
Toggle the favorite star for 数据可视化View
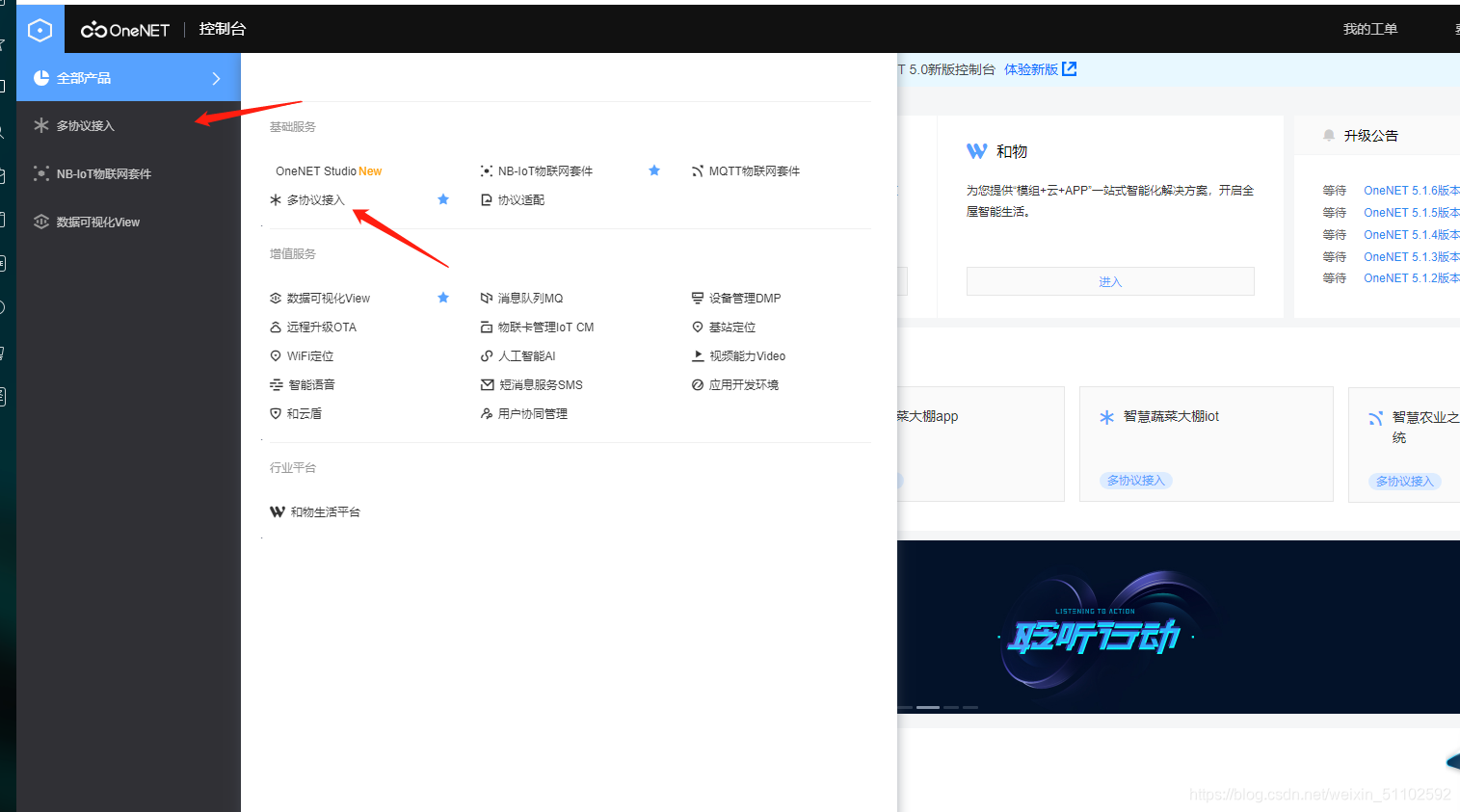pyautogui.click(x=443, y=298)
